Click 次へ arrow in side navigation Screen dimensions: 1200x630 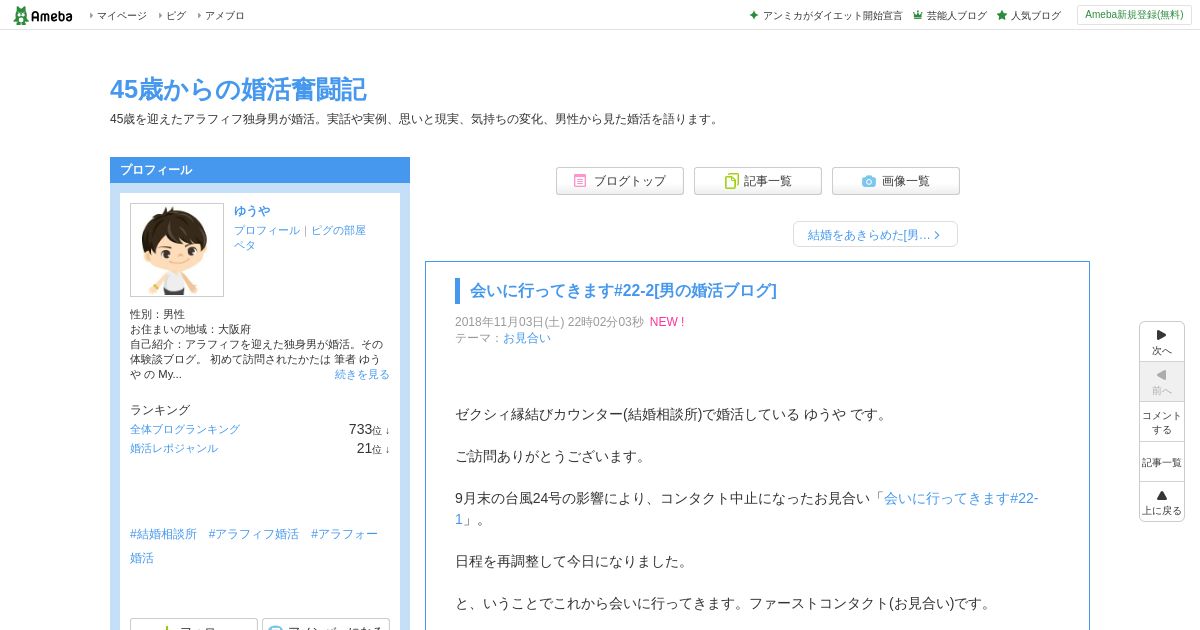(x=1162, y=342)
